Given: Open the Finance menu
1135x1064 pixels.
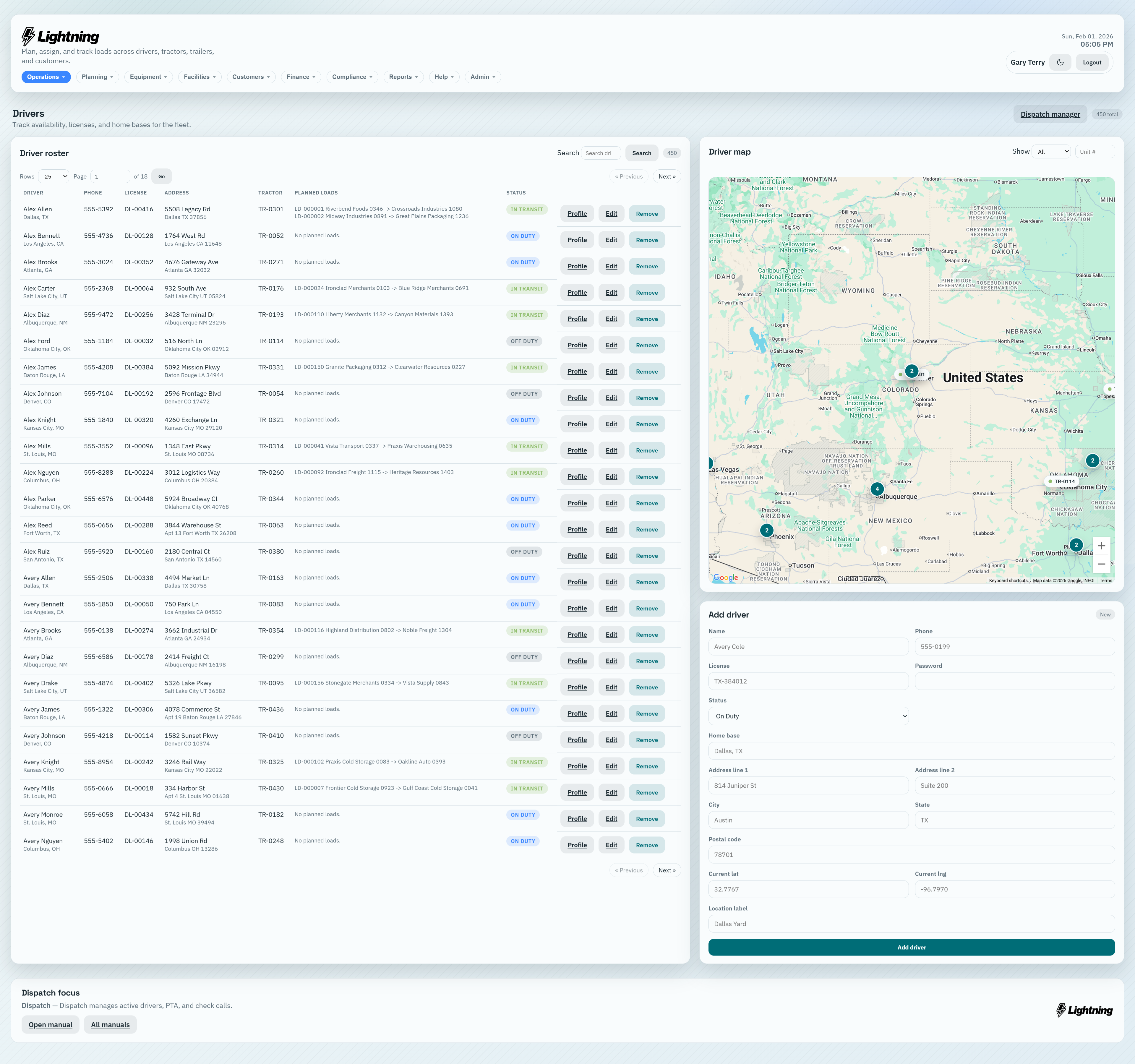Looking at the screenshot, I should (x=301, y=77).
